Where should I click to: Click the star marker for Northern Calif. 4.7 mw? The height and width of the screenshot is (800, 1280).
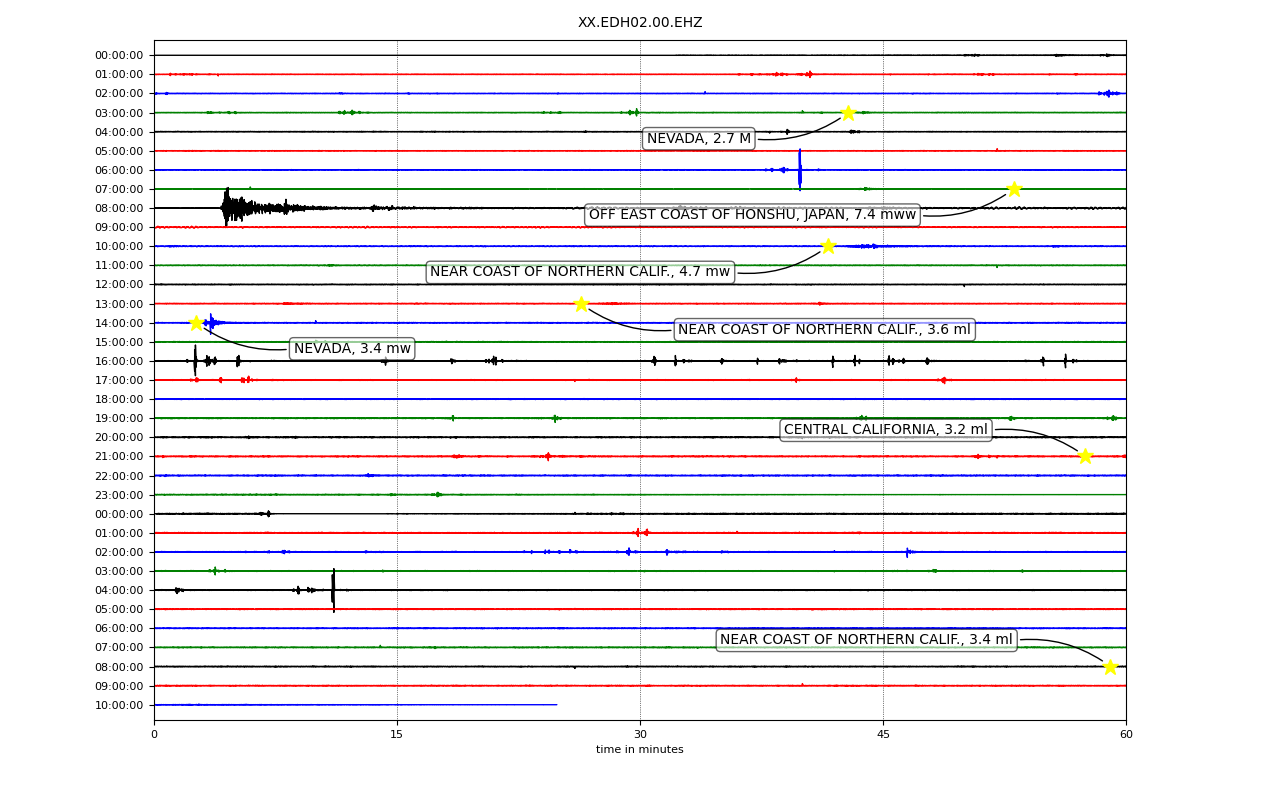tap(828, 246)
